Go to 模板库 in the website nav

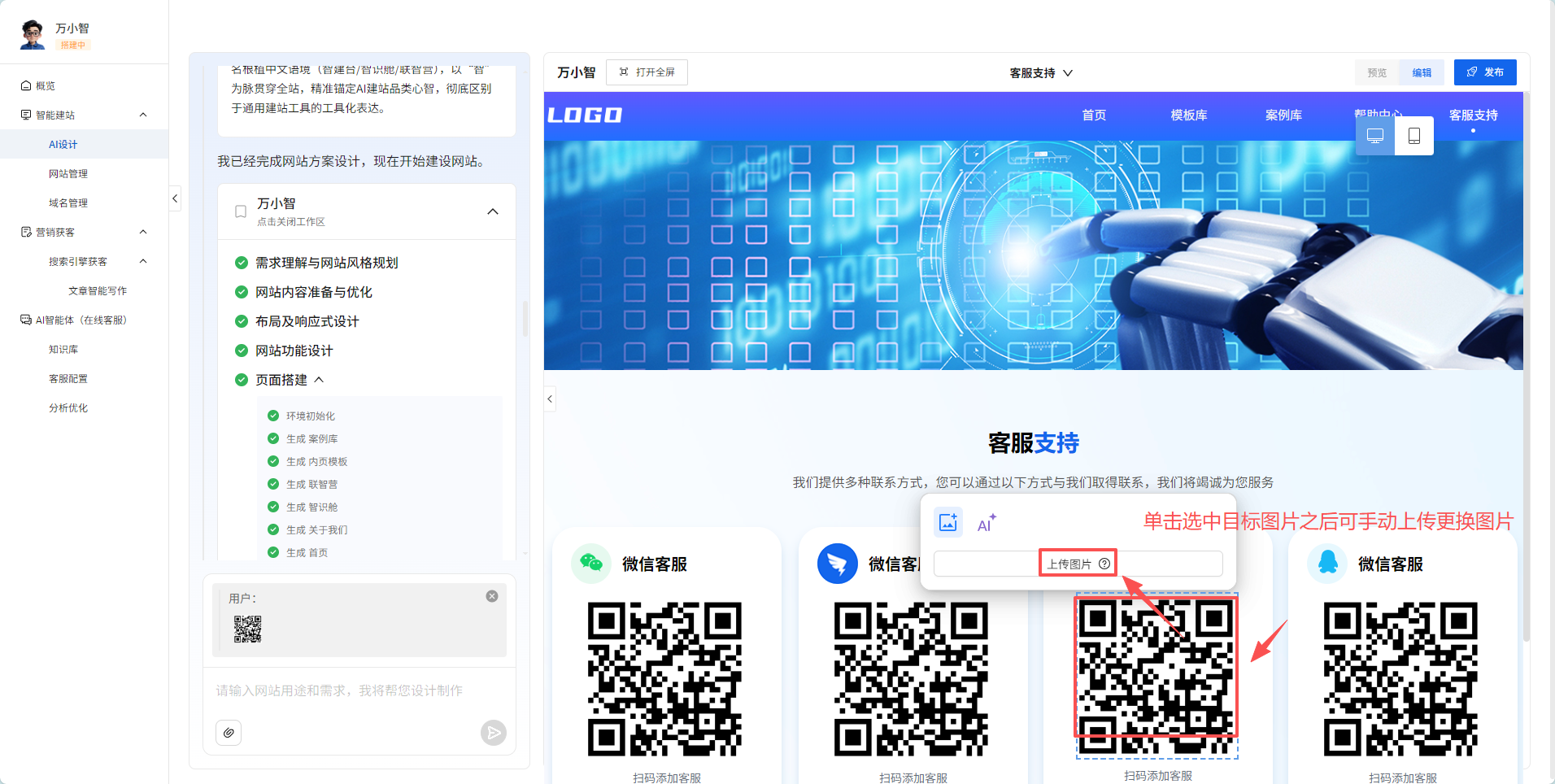(1189, 115)
